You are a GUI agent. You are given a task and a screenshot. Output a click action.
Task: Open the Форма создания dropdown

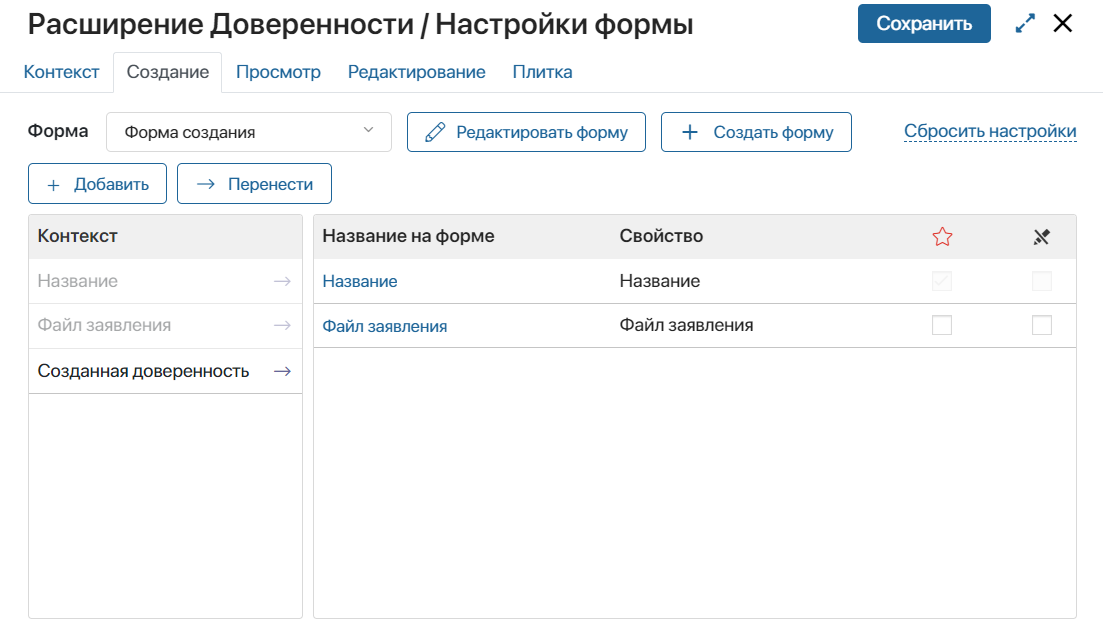point(249,132)
